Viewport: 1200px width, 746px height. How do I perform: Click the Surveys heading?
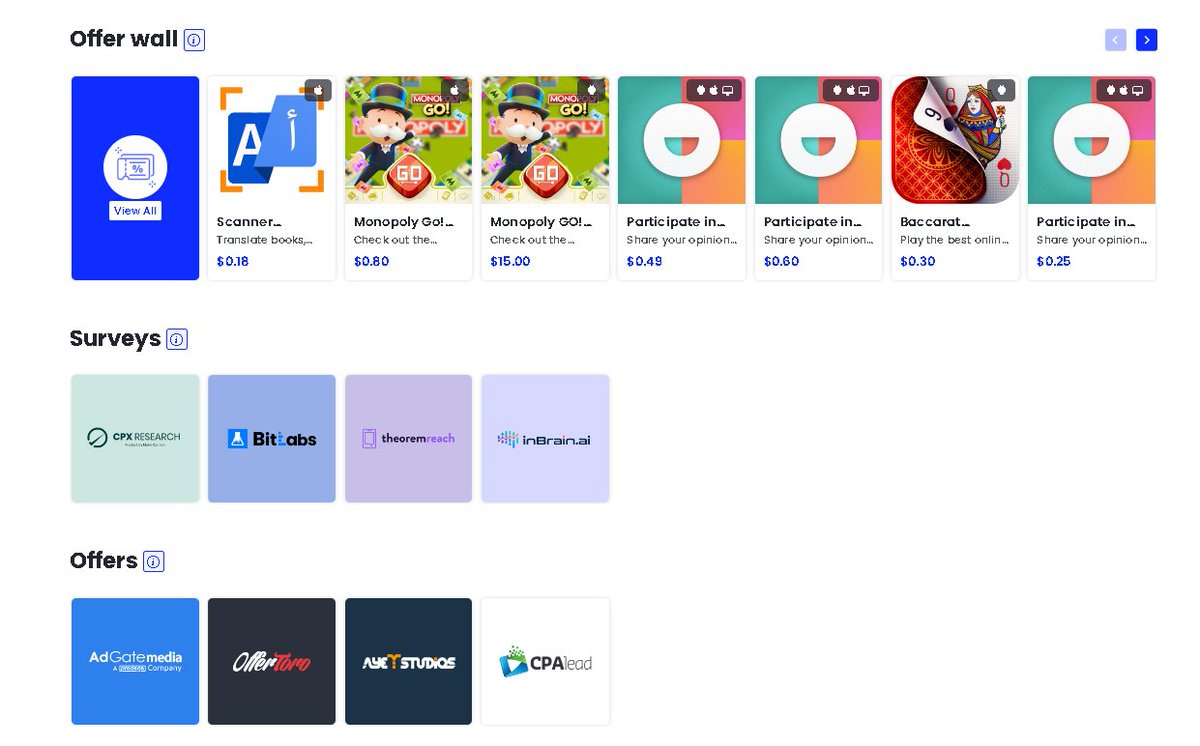(x=115, y=339)
